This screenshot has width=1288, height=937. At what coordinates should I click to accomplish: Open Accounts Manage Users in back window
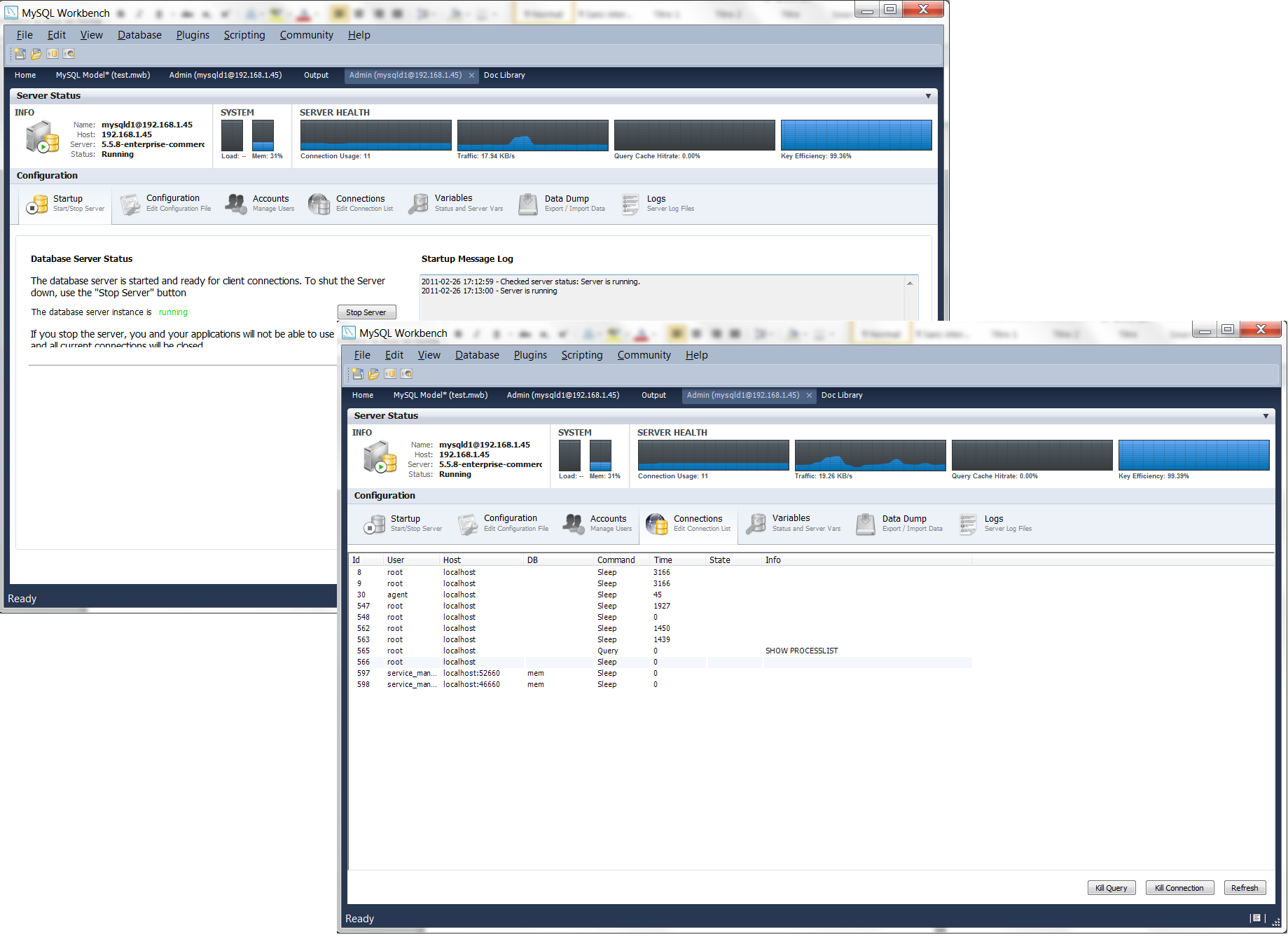(x=260, y=204)
